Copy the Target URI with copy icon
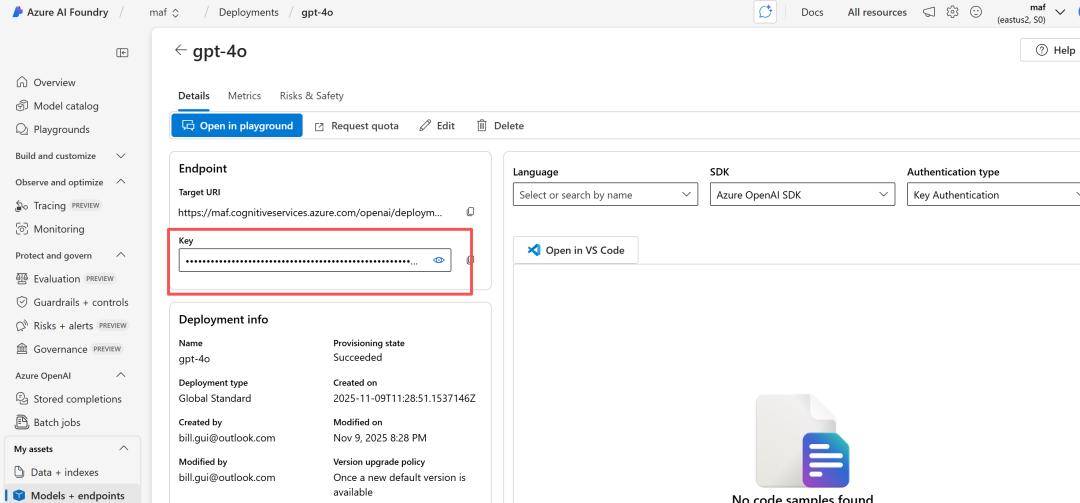The width and height of the screenshot is (1080, 503). pyautogui.click(x=470, y=212)
